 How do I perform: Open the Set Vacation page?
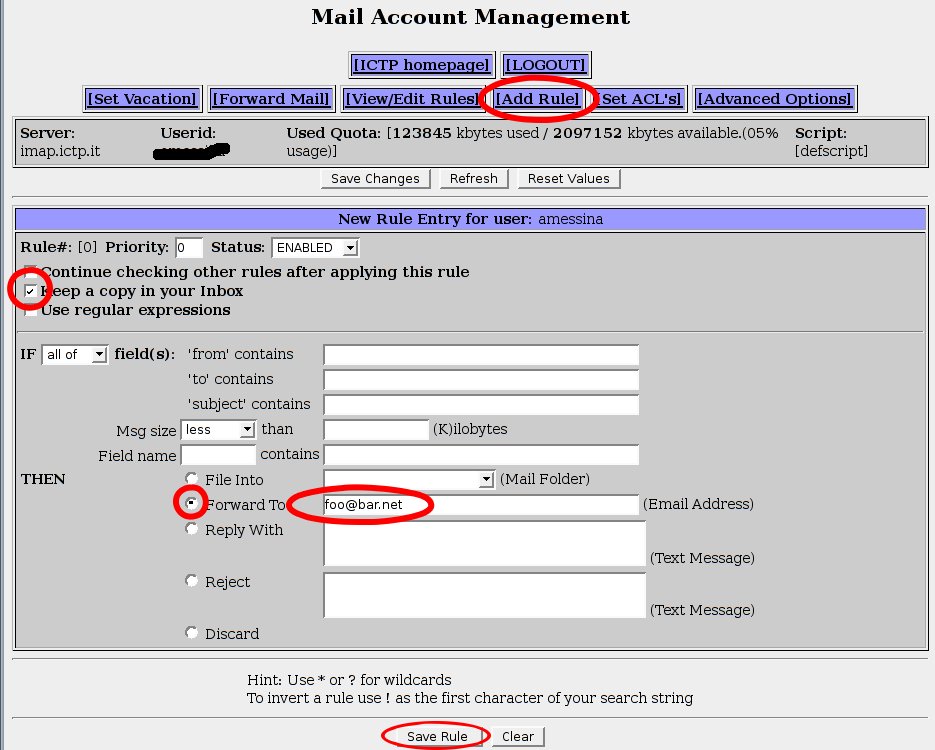(x=141, y=98)
